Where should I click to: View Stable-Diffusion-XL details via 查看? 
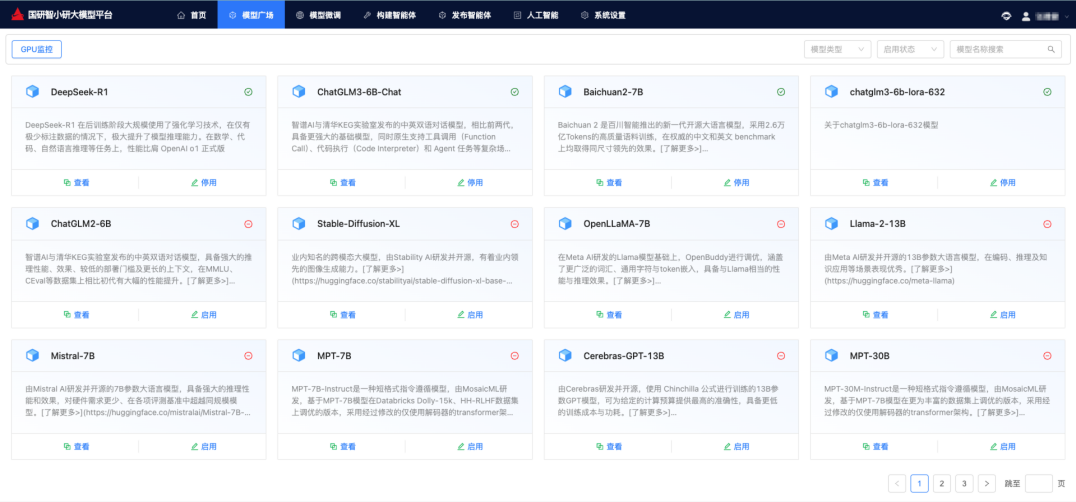pyautogui.click(x=342, y=315)
